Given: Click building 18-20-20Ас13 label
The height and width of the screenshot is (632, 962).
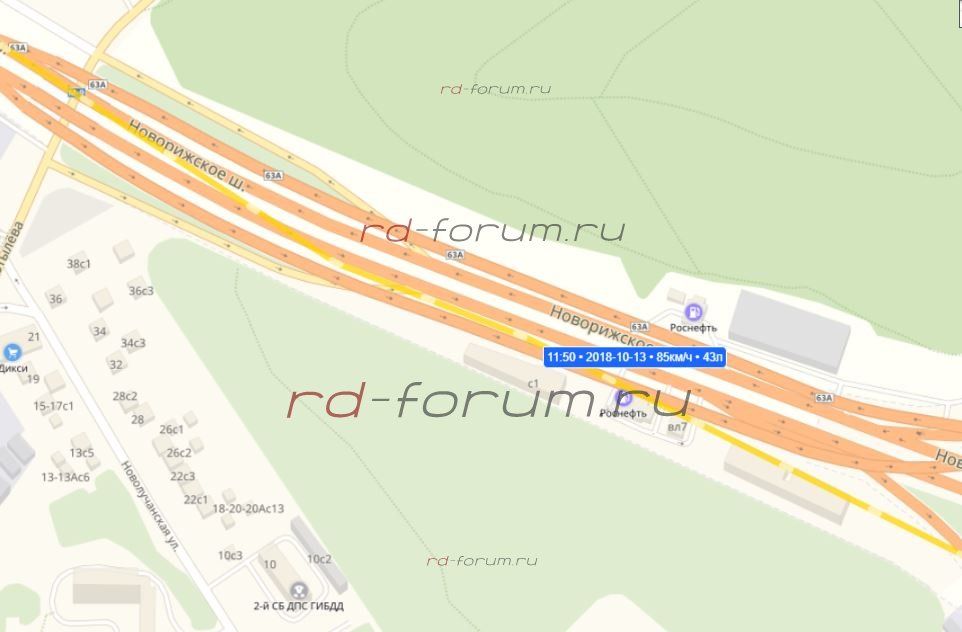Looking at the screenshot, I should pos(248,509).
